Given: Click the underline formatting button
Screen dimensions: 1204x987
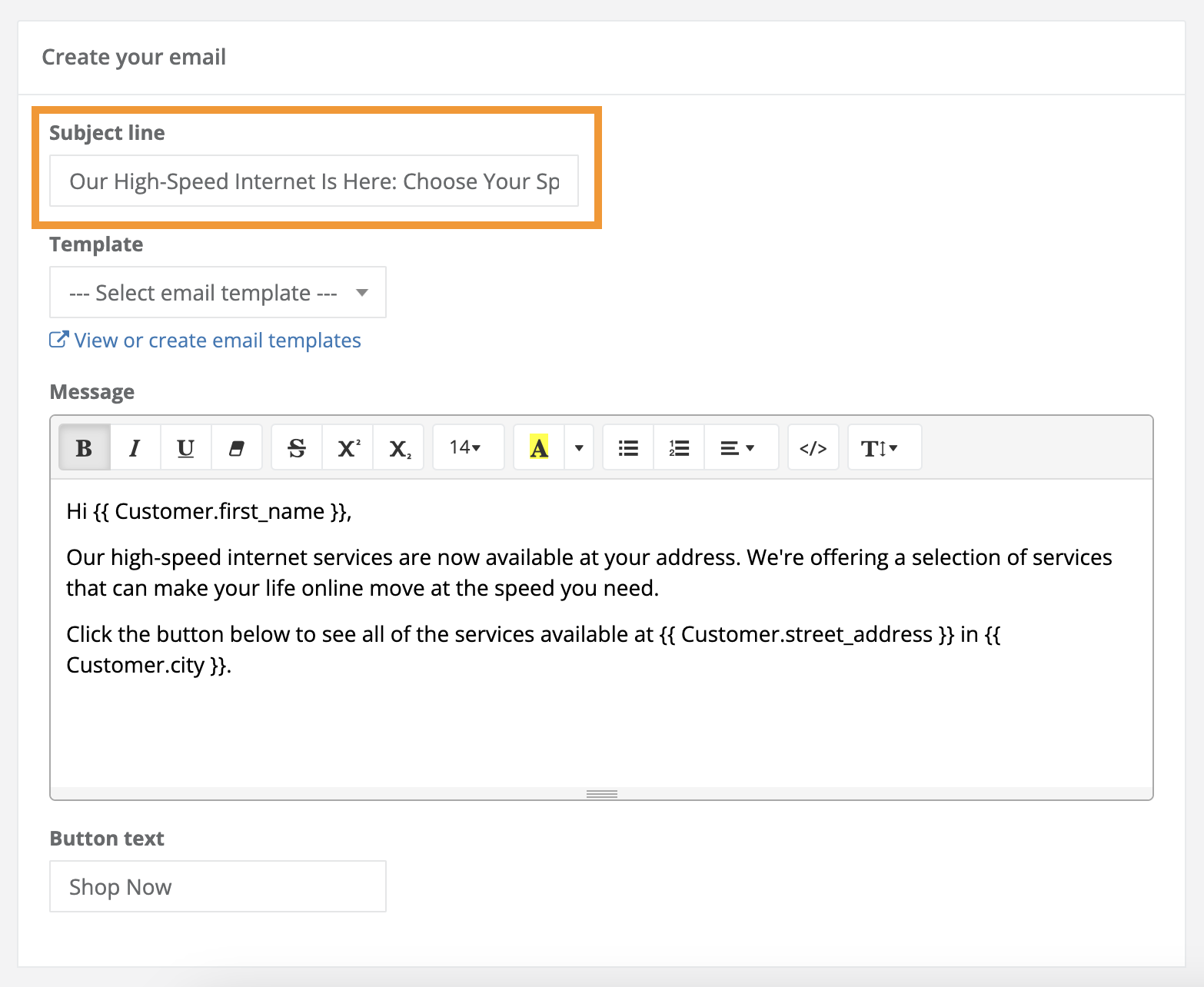Looking at the screenshot, I should (x=186, y=447).
